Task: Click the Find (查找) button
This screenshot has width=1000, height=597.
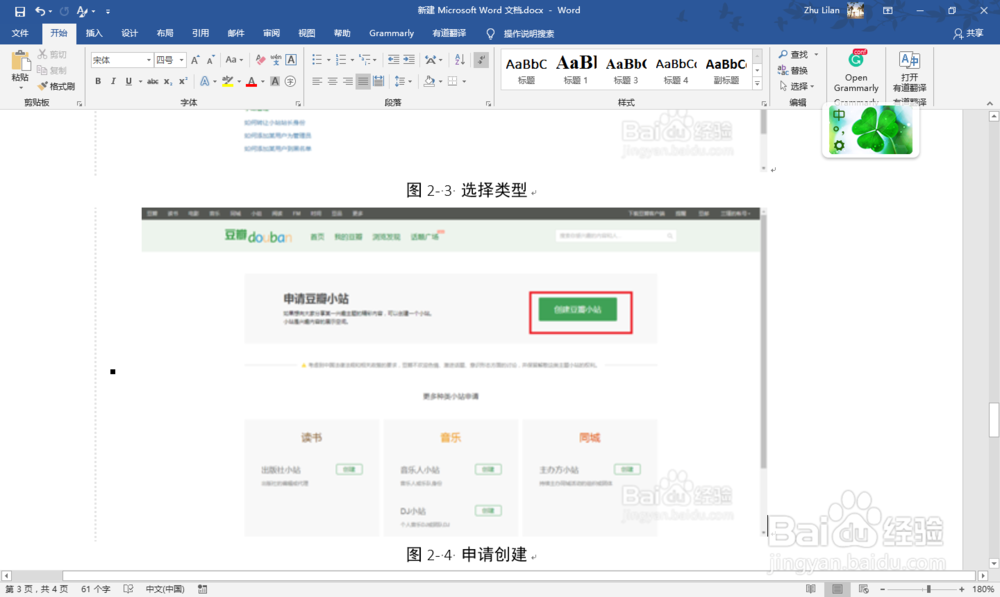Action: tap(793, 55)
